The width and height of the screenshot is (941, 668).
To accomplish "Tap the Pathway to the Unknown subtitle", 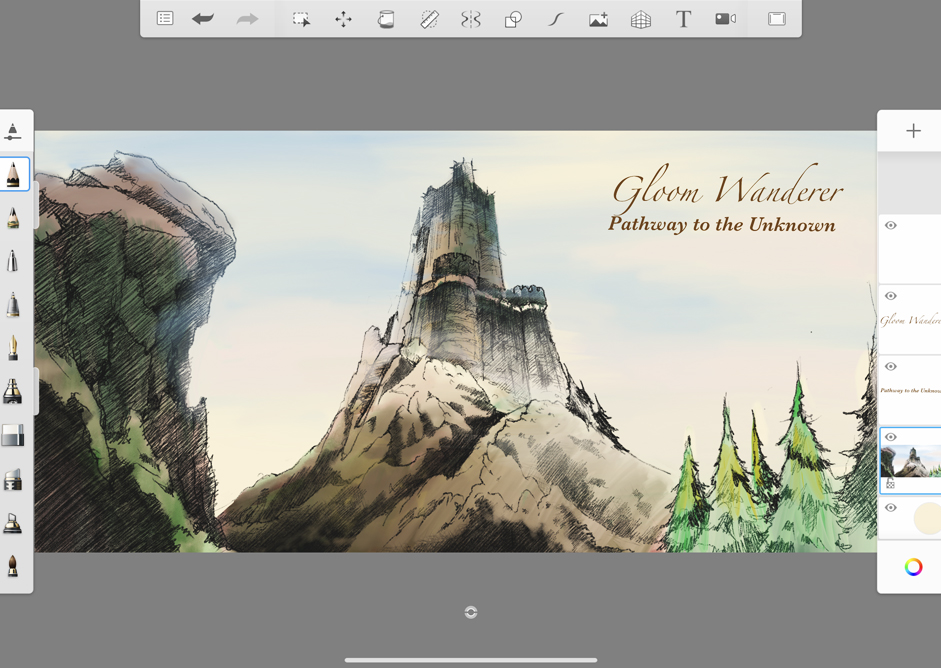I will [x=722, y=224].
